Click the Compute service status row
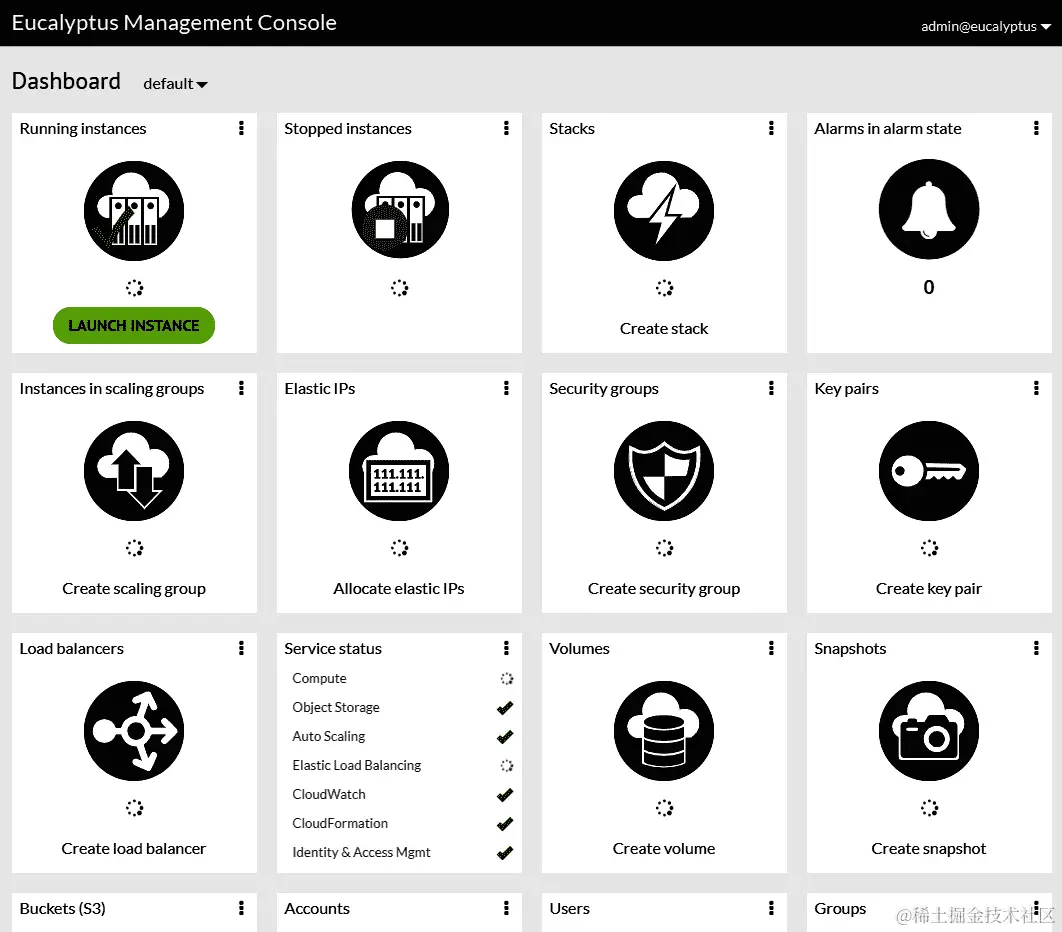Screen dimensions: 1062x932 (x=399, y=679)
